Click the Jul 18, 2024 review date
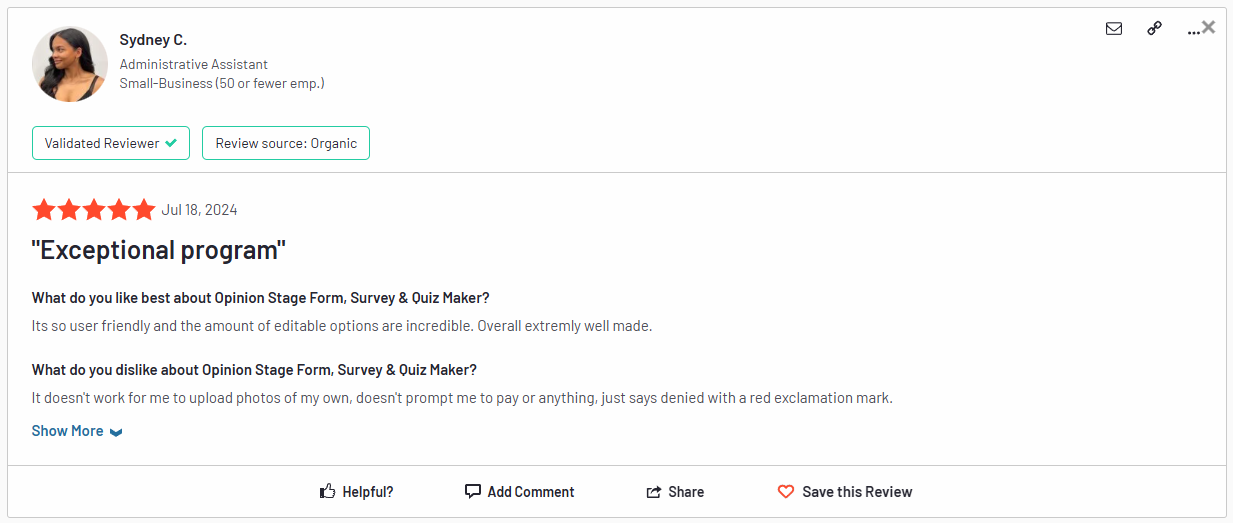Image resolution: width=1233 pixels, height=523 pixels. click(199, 210)
